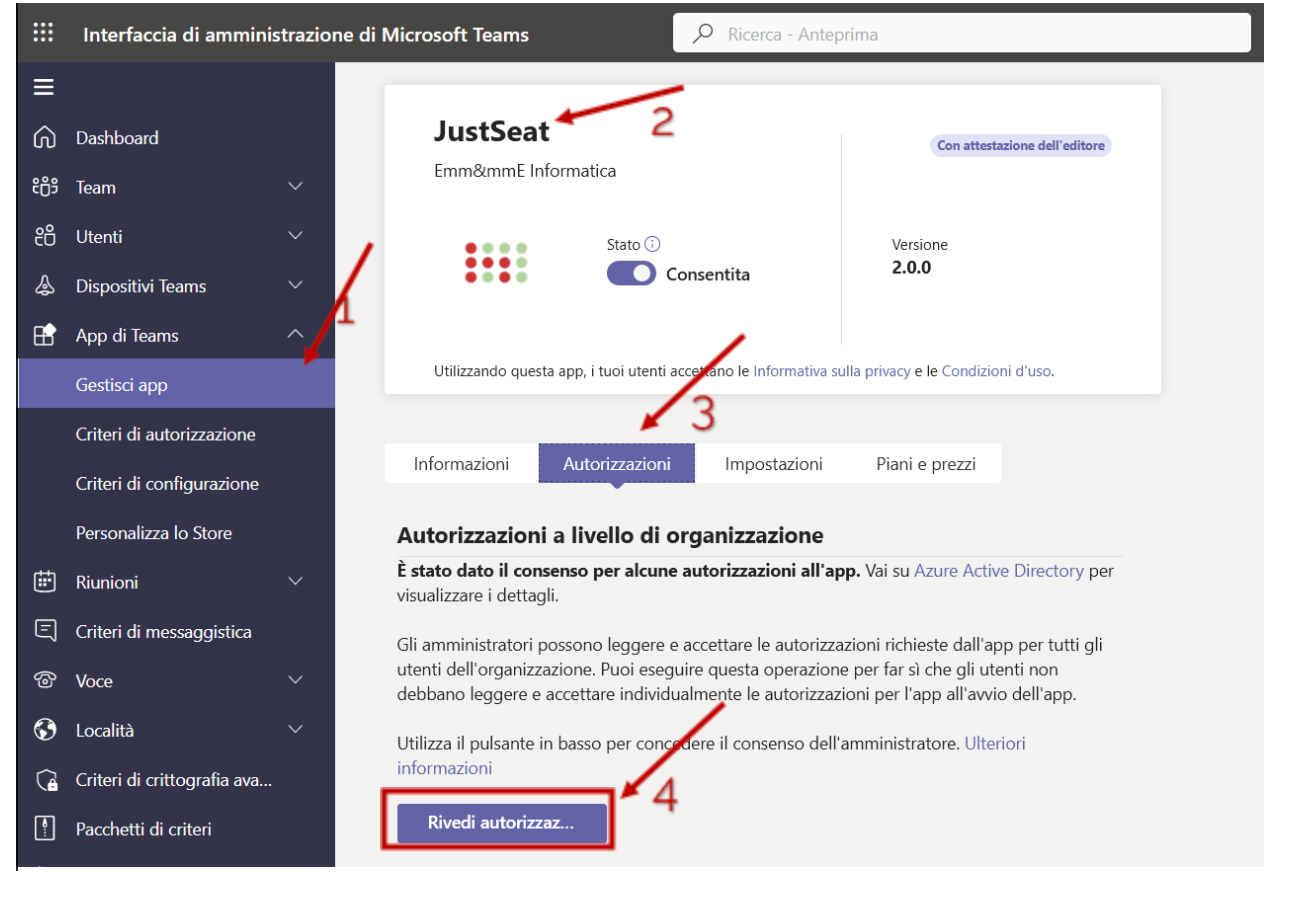Click the Criteri di messaggistica chat icon
The height and width of the screenshot is (902, 1293).
tap(45, 631)
